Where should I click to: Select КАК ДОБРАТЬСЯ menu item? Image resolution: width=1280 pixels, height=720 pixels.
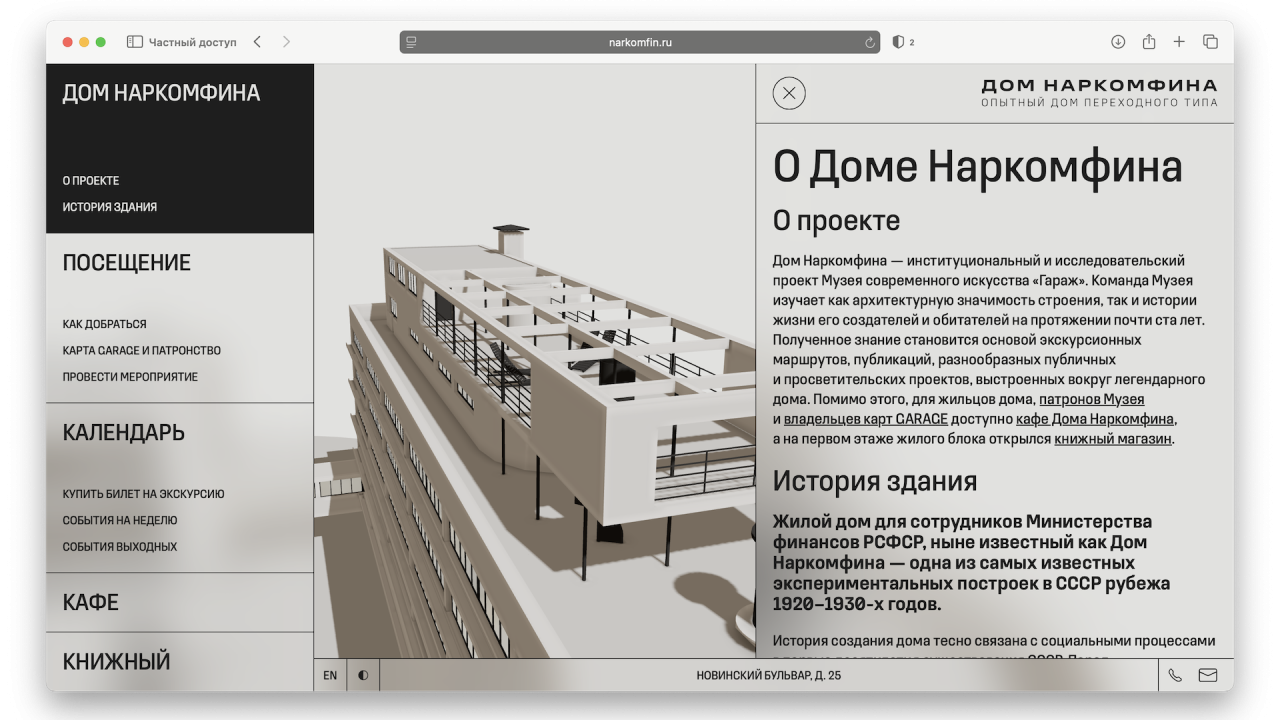coord(104,324)
